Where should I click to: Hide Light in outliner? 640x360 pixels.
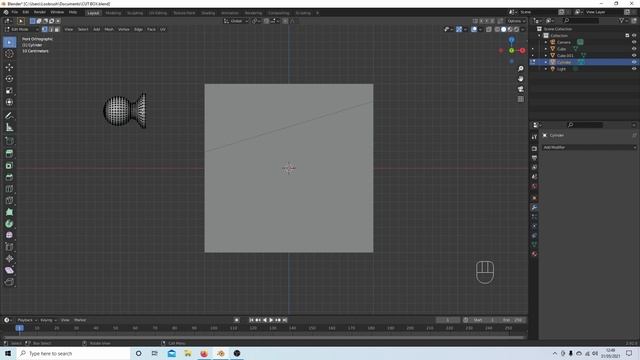(x=634, y=69)
